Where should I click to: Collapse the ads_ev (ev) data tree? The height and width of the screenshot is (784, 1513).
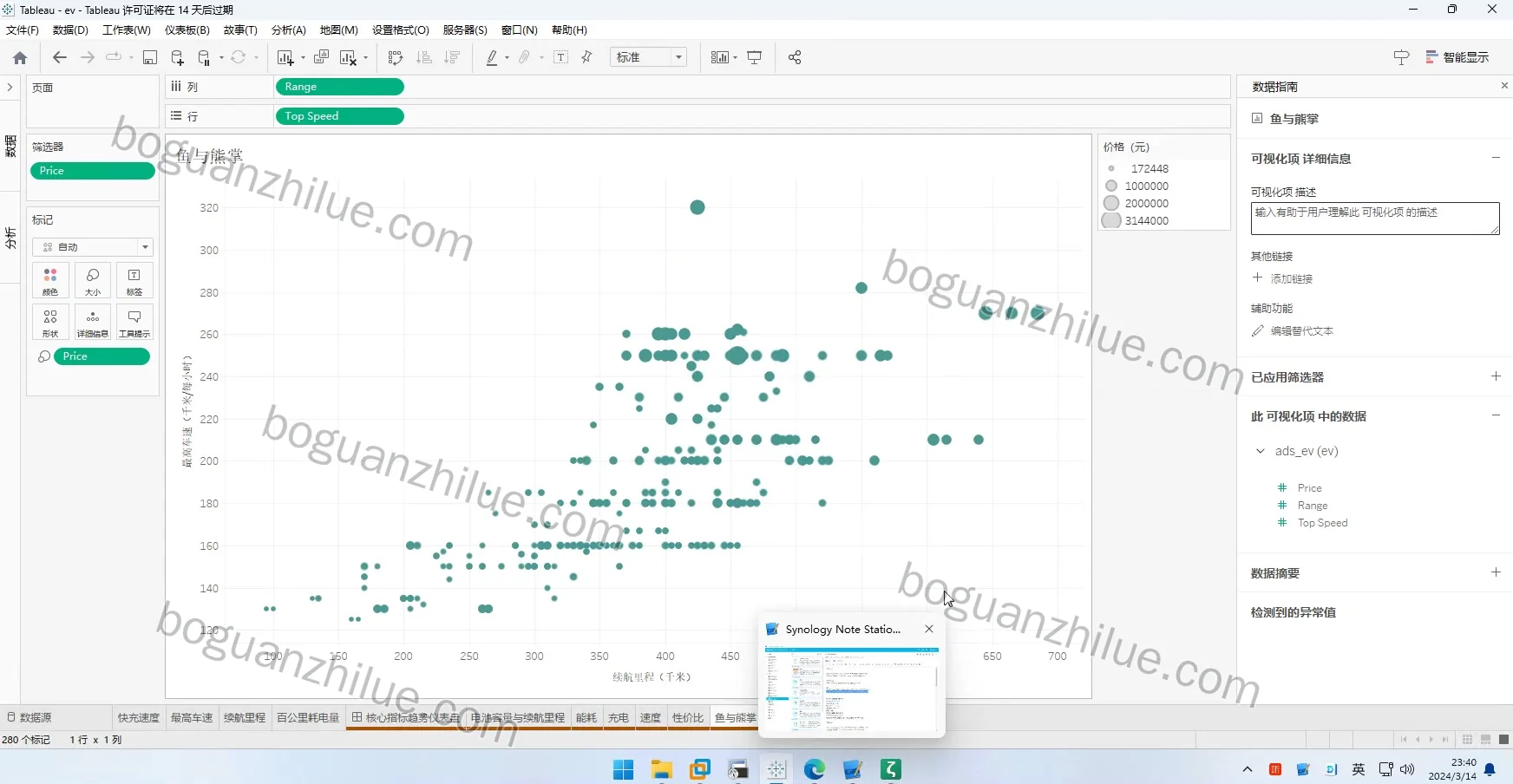[1261, 451]
